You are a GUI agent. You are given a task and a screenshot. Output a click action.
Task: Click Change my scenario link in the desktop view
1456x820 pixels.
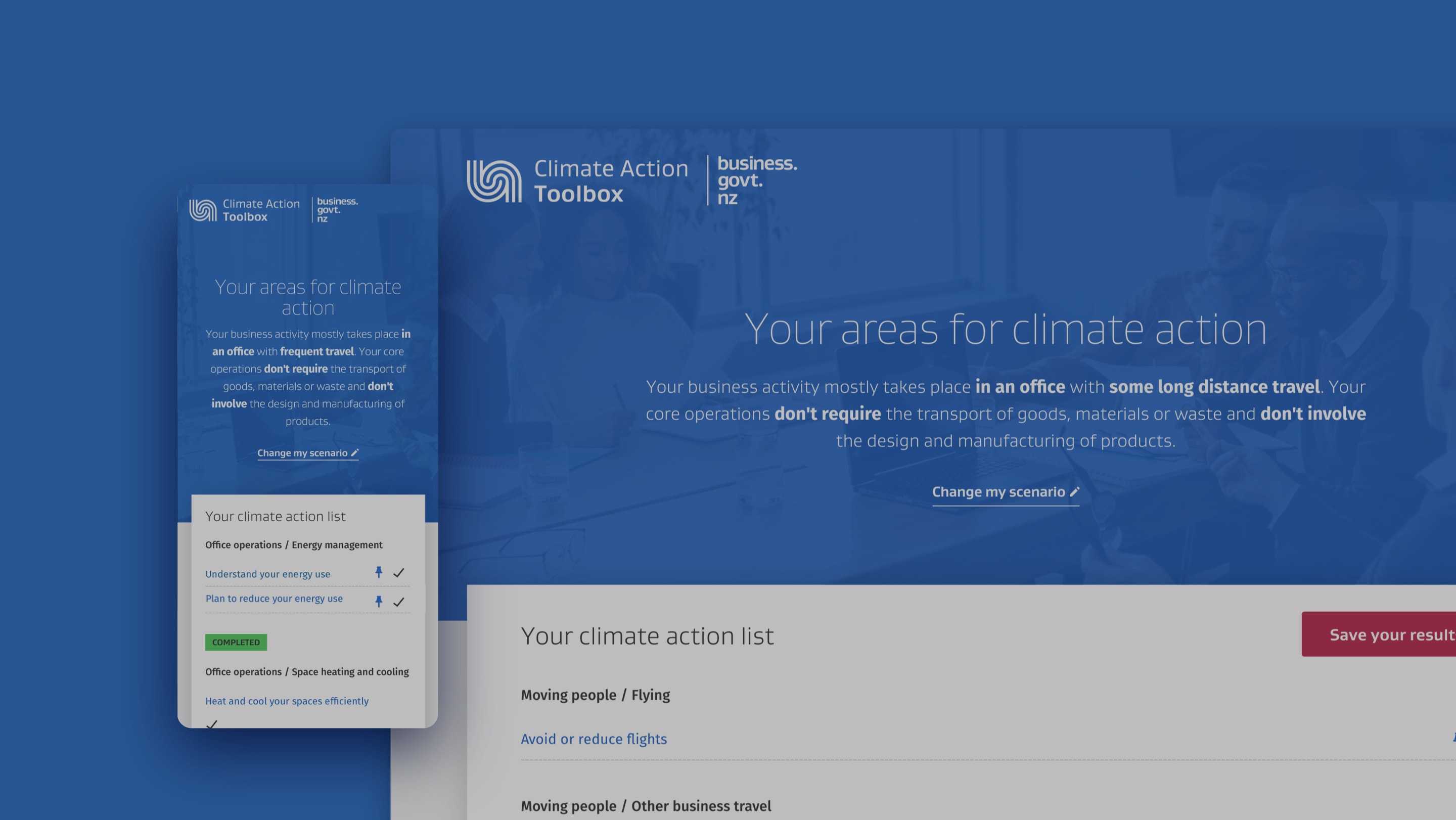[x=1005, y=492]
